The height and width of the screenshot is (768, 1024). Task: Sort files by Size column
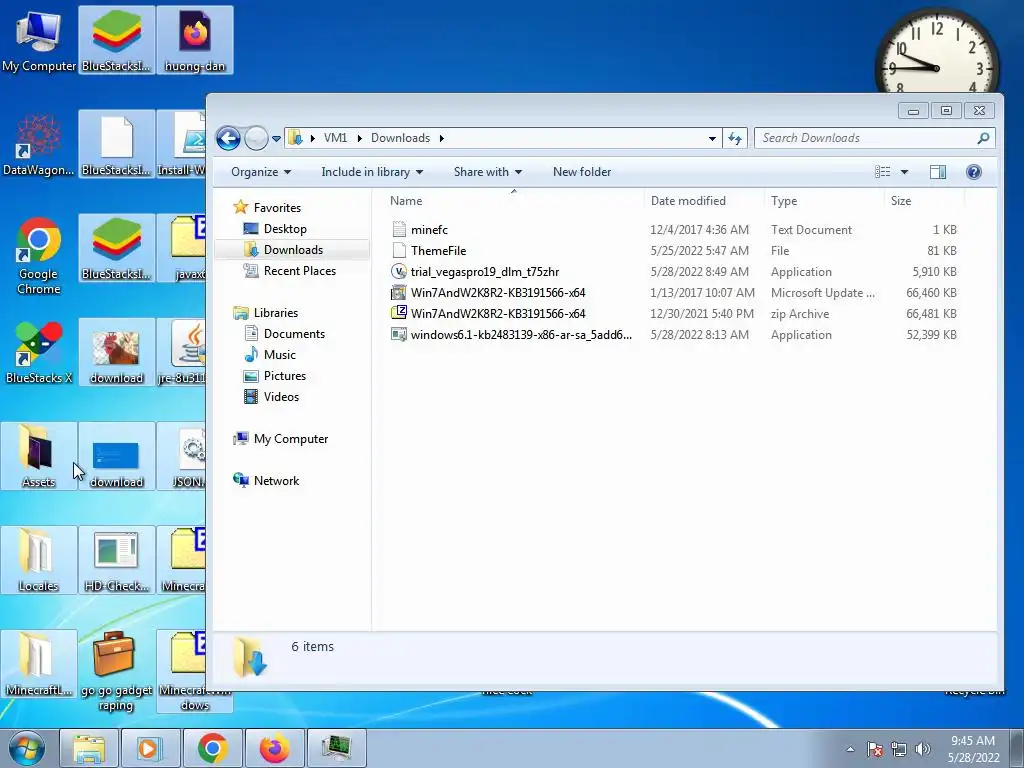[924, 200]
